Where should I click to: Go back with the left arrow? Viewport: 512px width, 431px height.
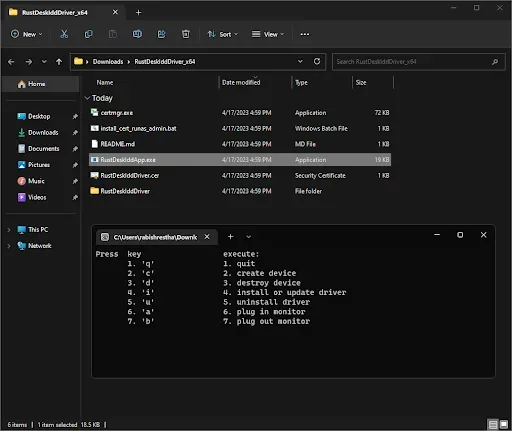click(11, 62)
